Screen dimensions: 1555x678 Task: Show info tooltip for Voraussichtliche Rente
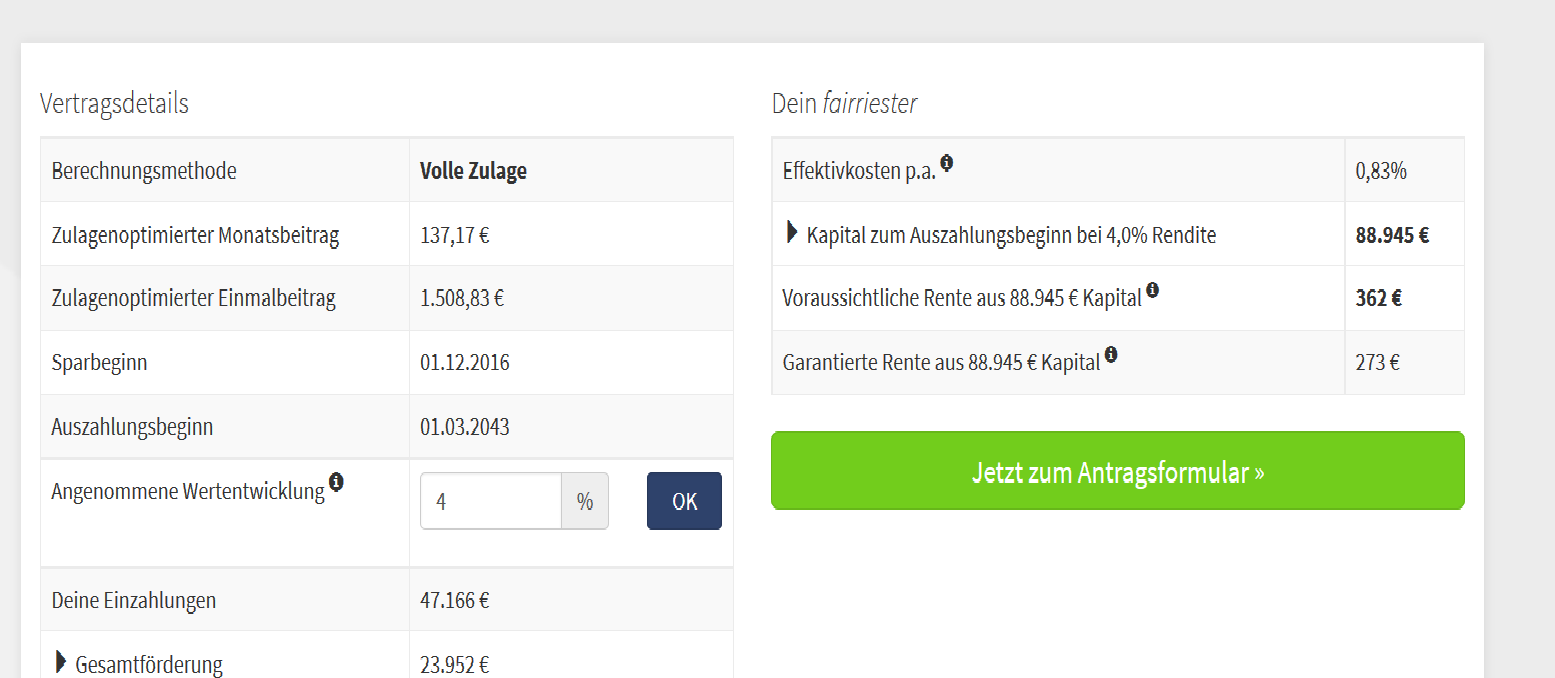(1153, 290)
